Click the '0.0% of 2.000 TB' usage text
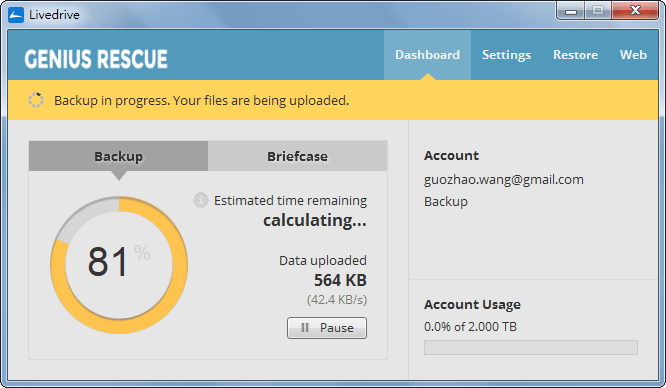This screenshot has height=388, width=666. [470, 326]
